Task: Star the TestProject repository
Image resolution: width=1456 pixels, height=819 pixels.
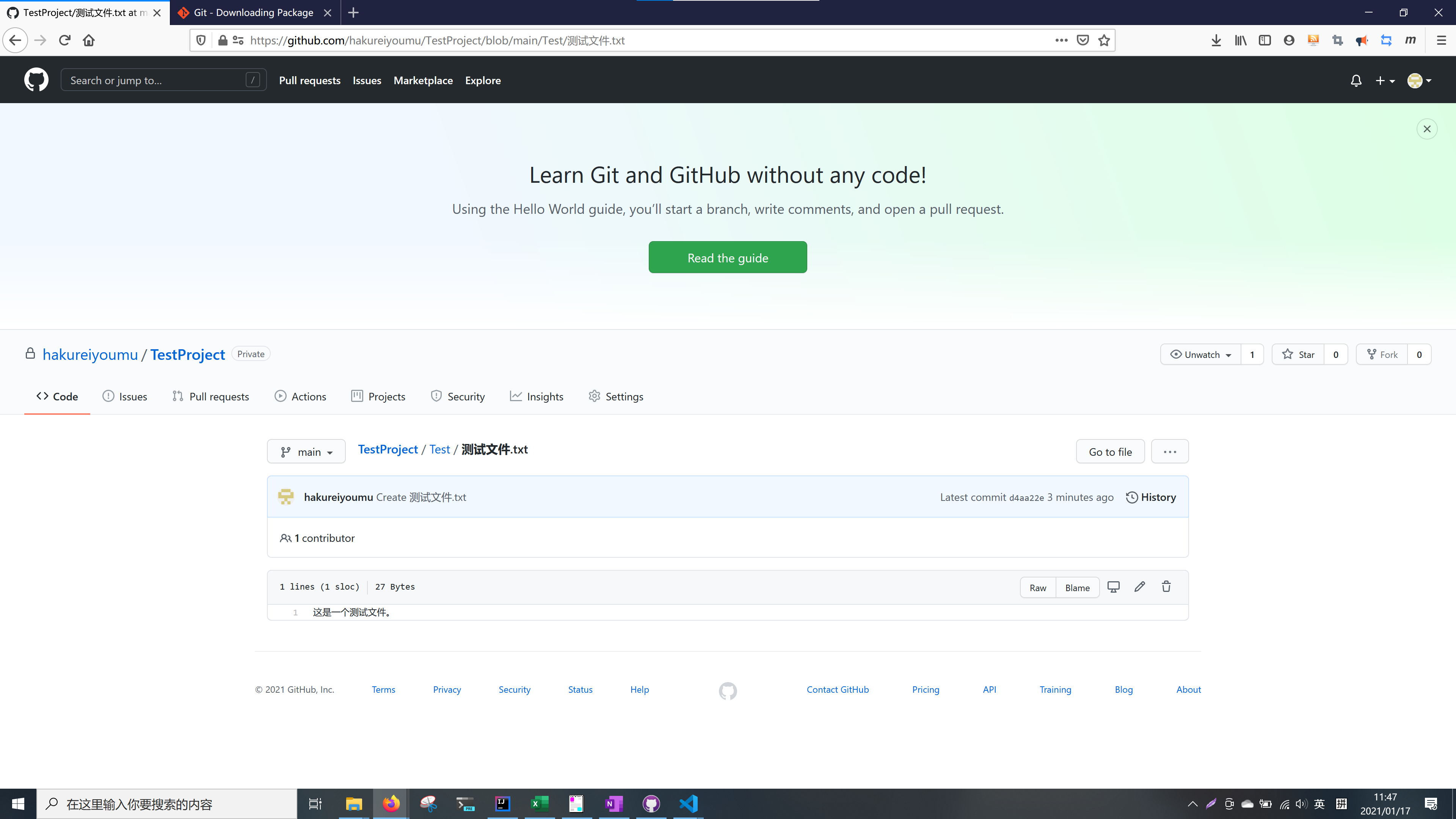Action: tap(1298, 355)
